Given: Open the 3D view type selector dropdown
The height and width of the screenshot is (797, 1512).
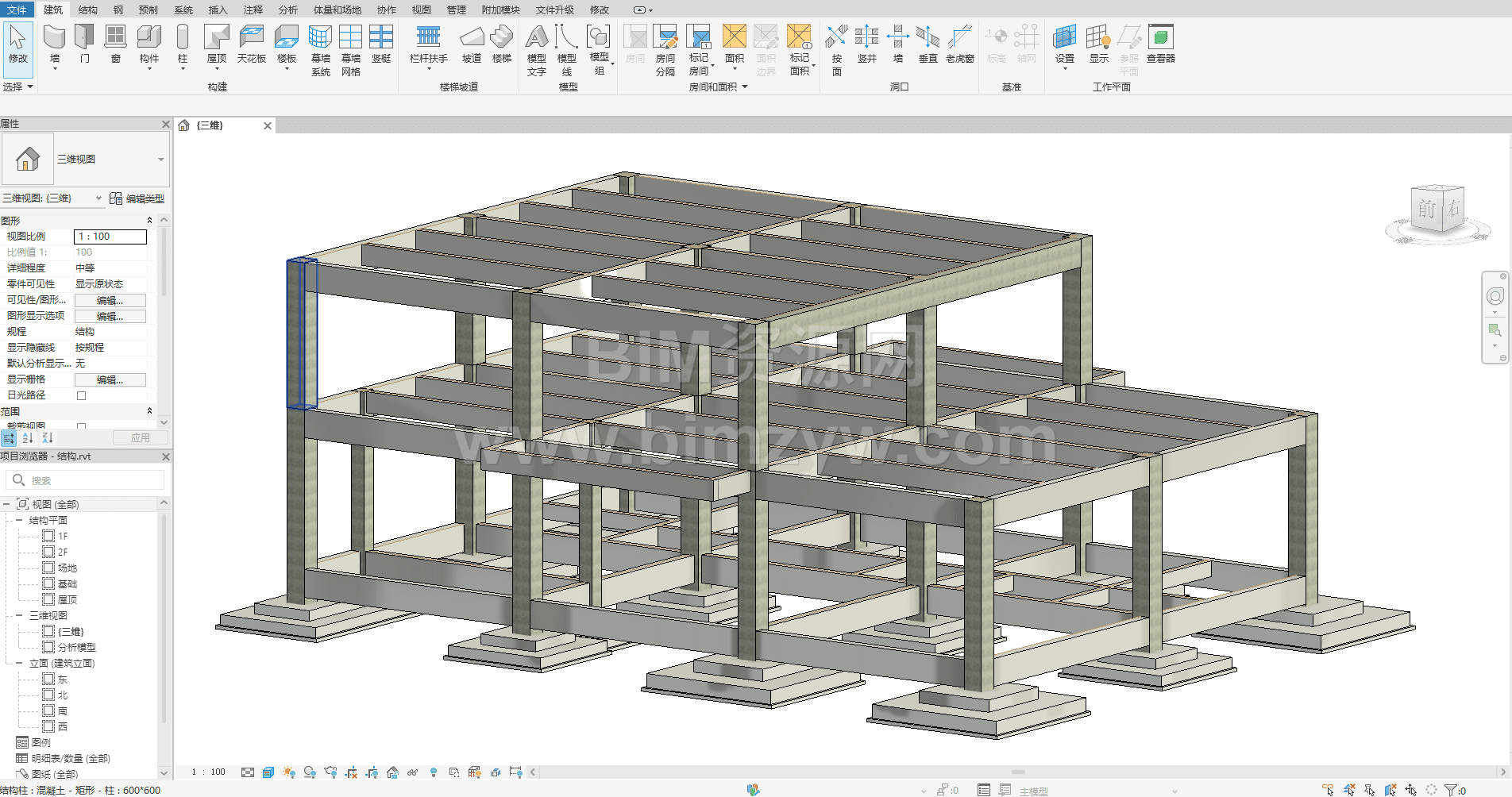Looking at the screenshot, I should tap(160, 160).
